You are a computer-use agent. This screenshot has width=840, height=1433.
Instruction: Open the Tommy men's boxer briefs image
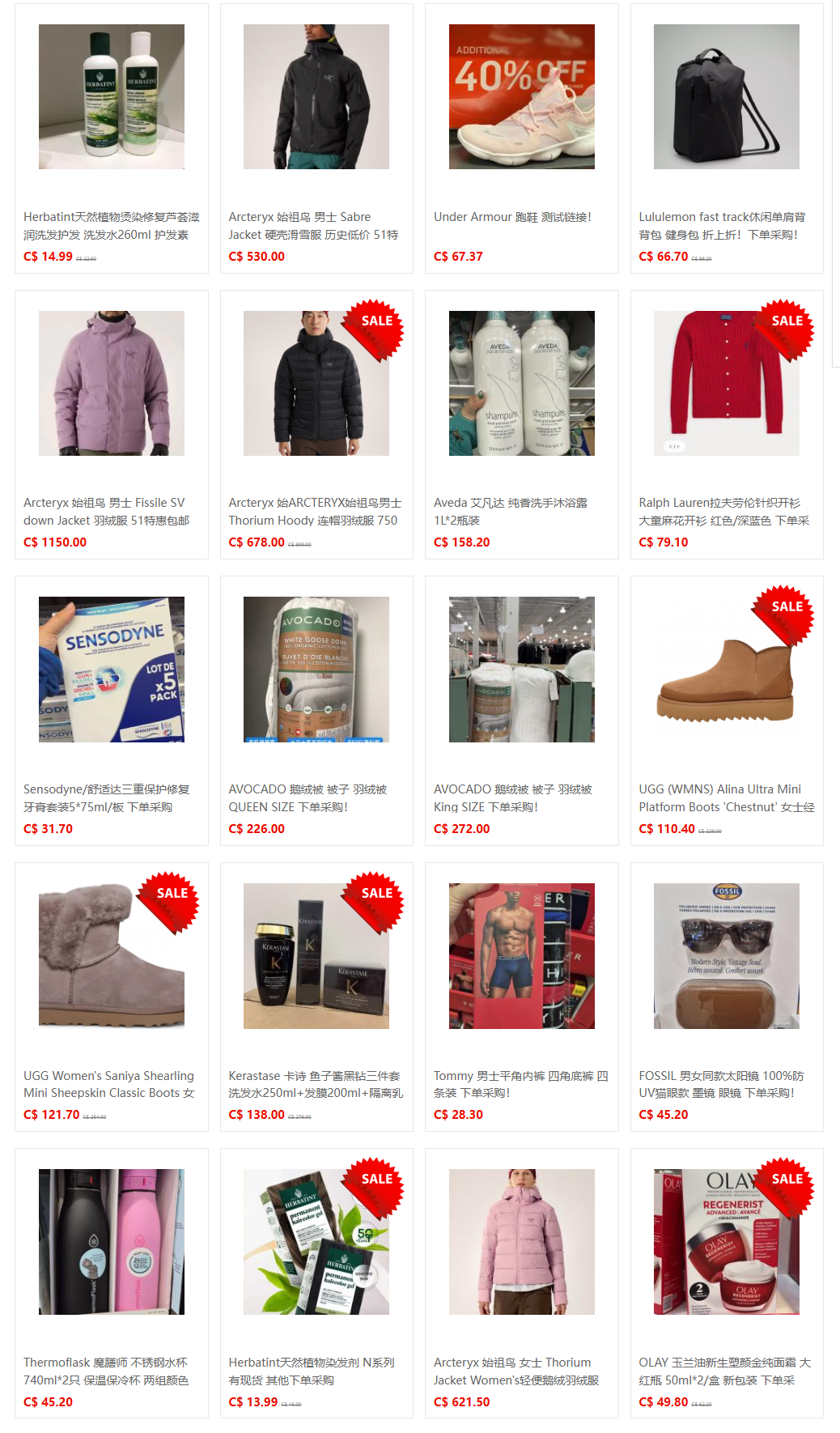(x=522, y=956)
